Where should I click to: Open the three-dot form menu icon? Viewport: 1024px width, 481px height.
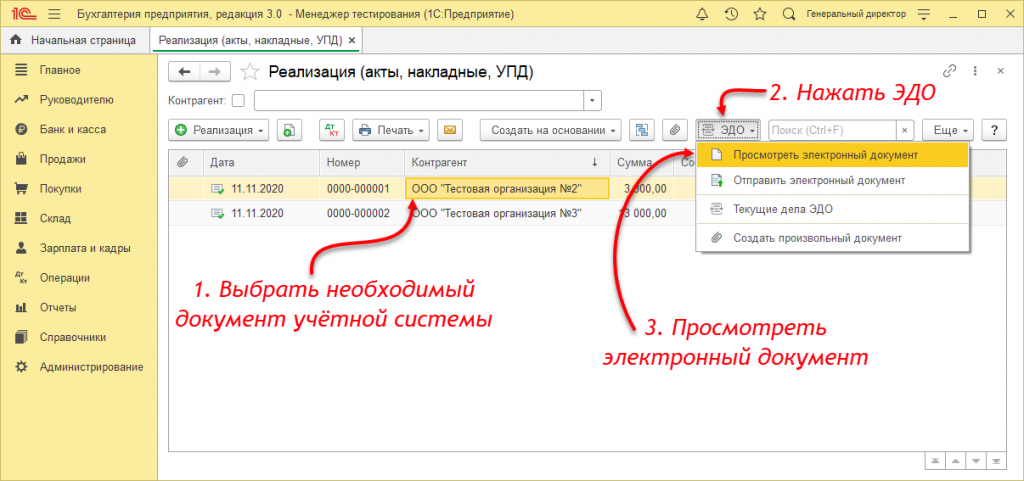(974, 71)
